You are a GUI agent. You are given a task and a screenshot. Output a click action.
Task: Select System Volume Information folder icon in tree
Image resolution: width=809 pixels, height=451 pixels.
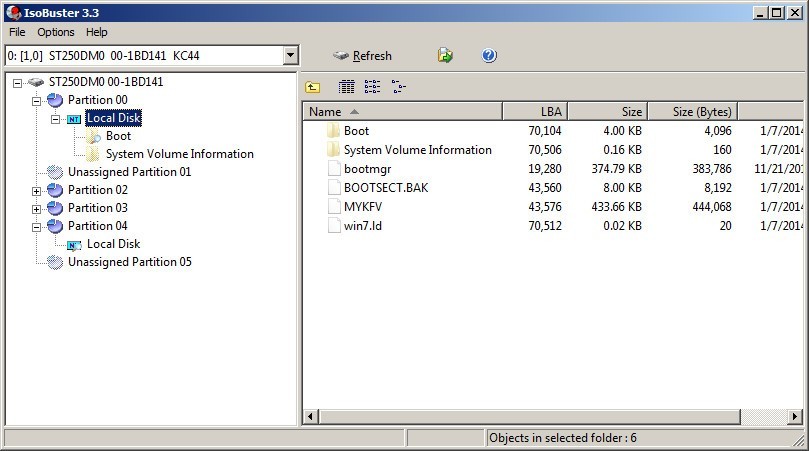(x=93, y=154)
